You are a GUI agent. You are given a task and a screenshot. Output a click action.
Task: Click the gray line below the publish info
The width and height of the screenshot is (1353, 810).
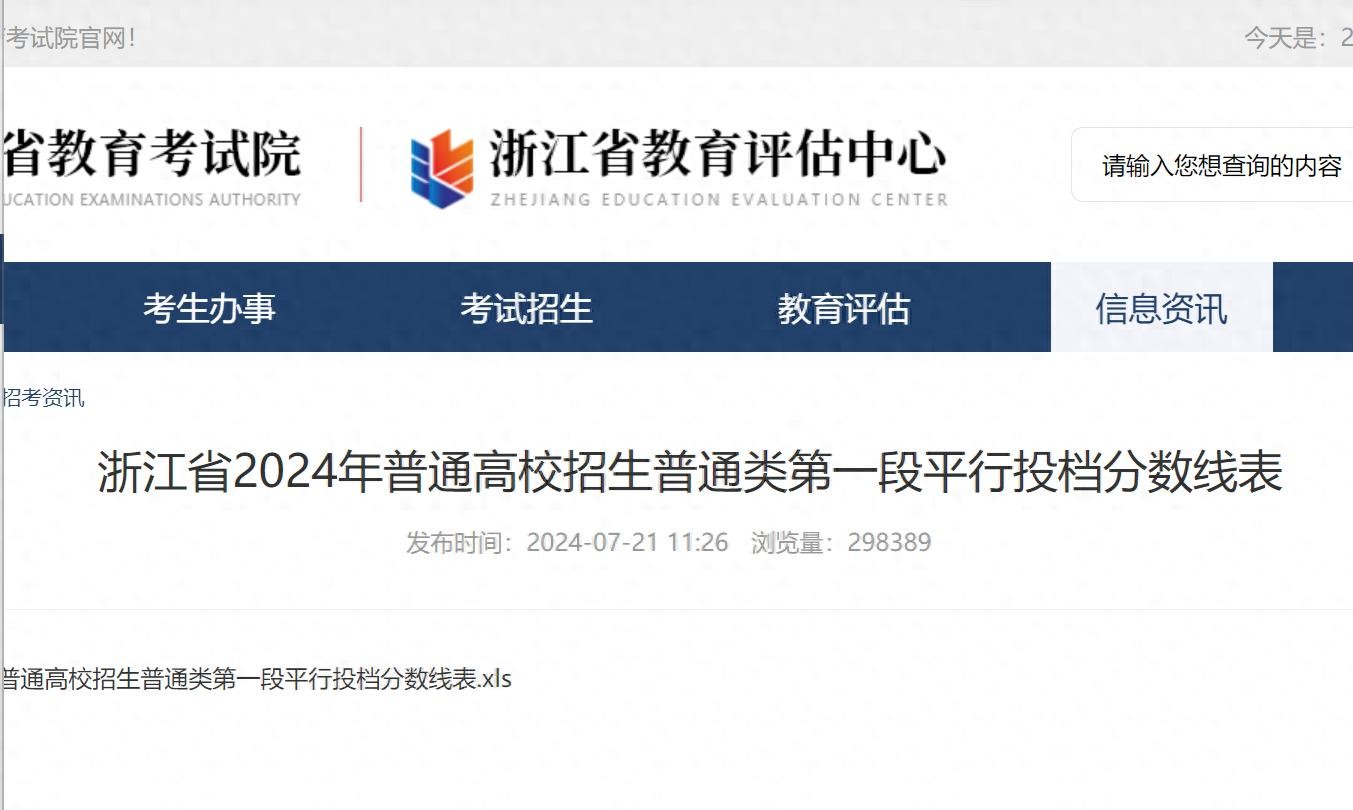678,609
